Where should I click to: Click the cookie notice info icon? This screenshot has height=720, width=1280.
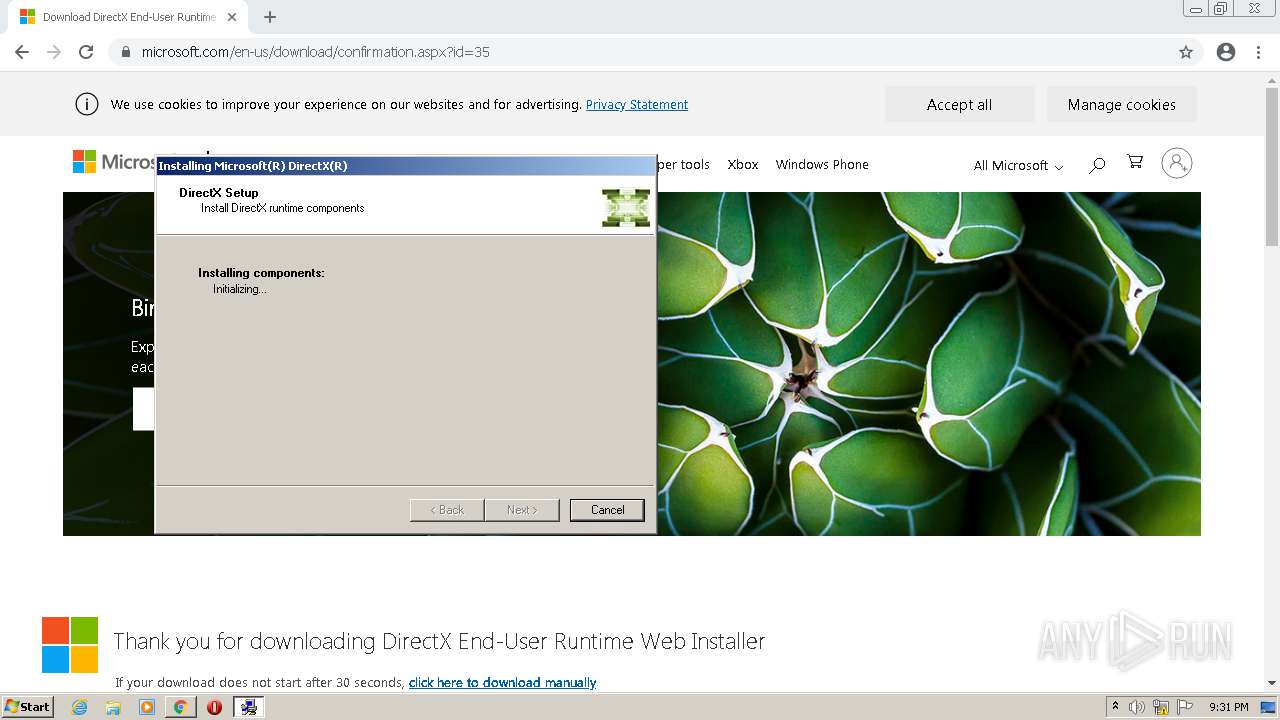87,104
